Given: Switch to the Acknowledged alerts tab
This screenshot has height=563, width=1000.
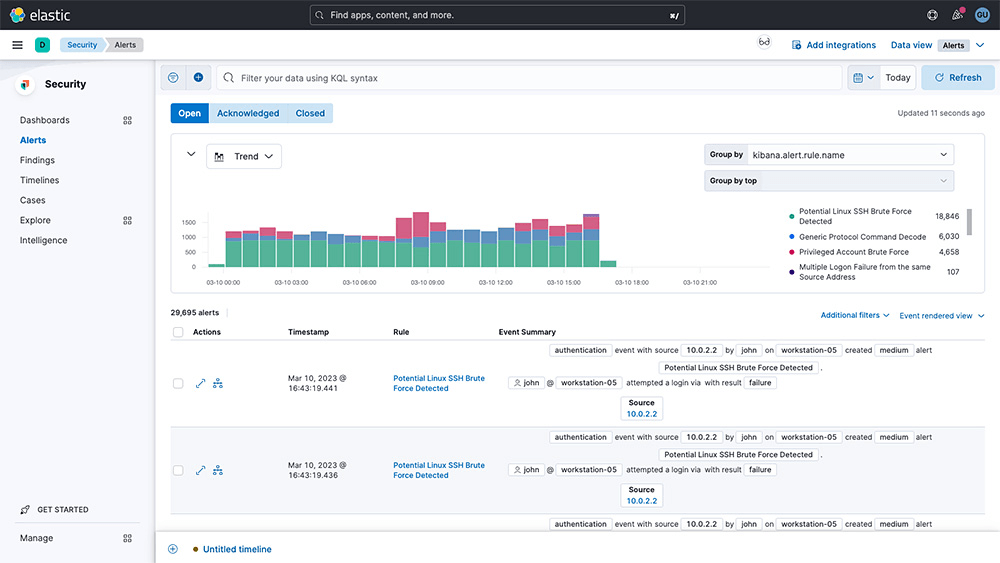Looking at the screenshot, I should [248, 113].
